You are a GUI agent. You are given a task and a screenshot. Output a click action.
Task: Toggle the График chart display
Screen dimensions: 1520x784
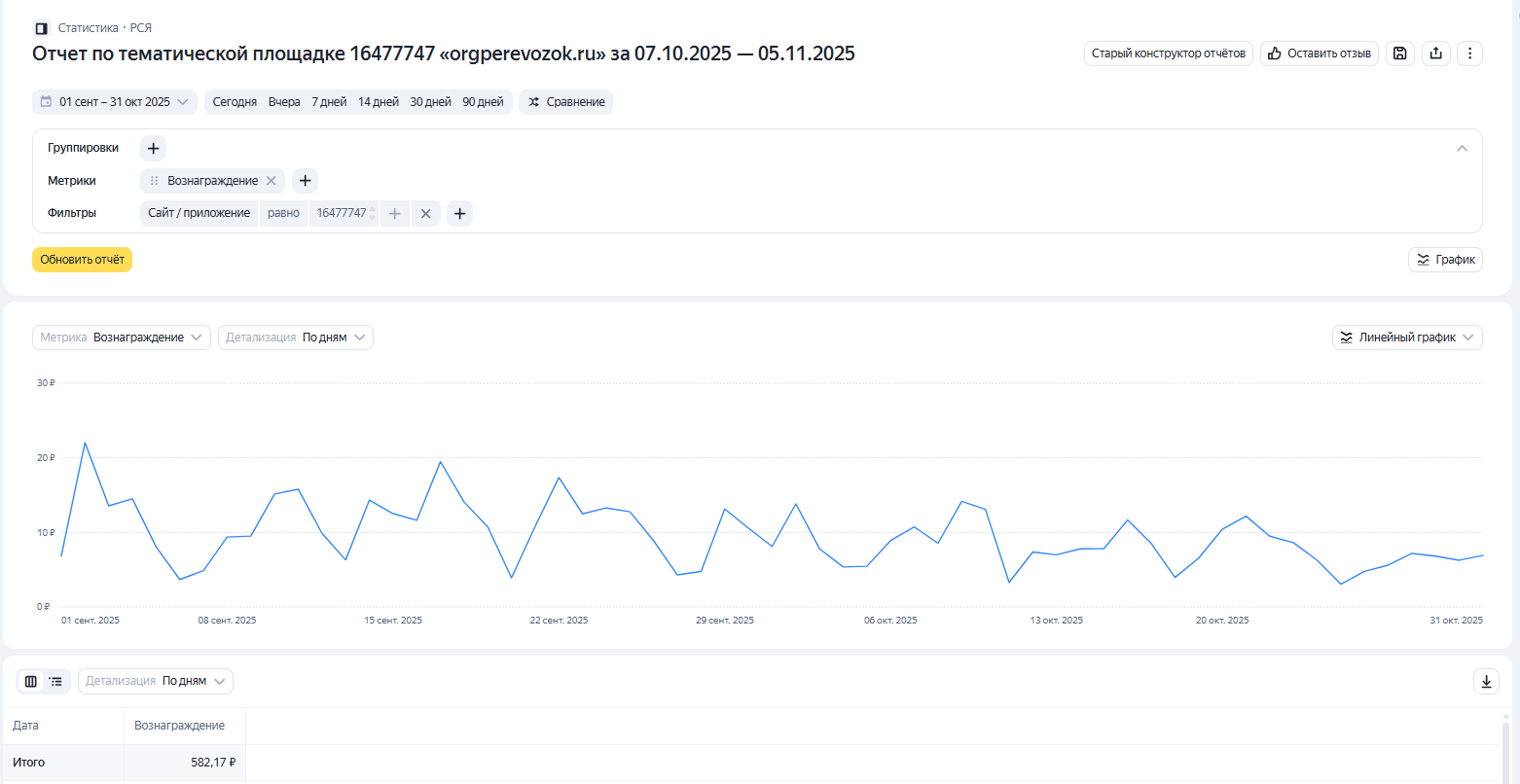click(x=1445, y=260)
